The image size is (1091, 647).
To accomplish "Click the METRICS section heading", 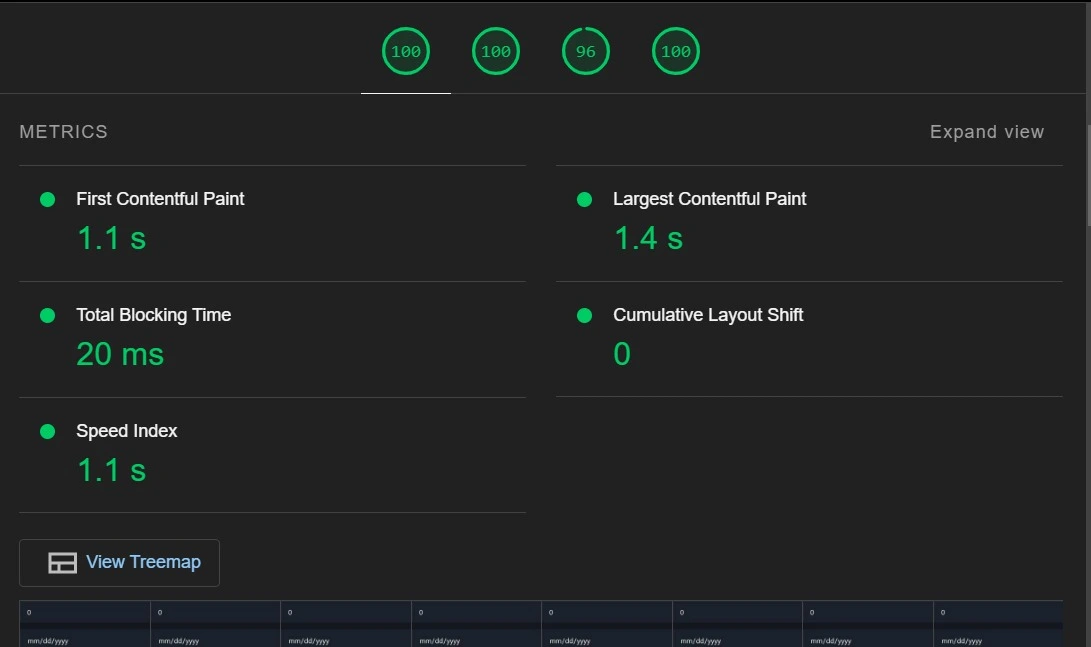I will [x=63, y=132].
